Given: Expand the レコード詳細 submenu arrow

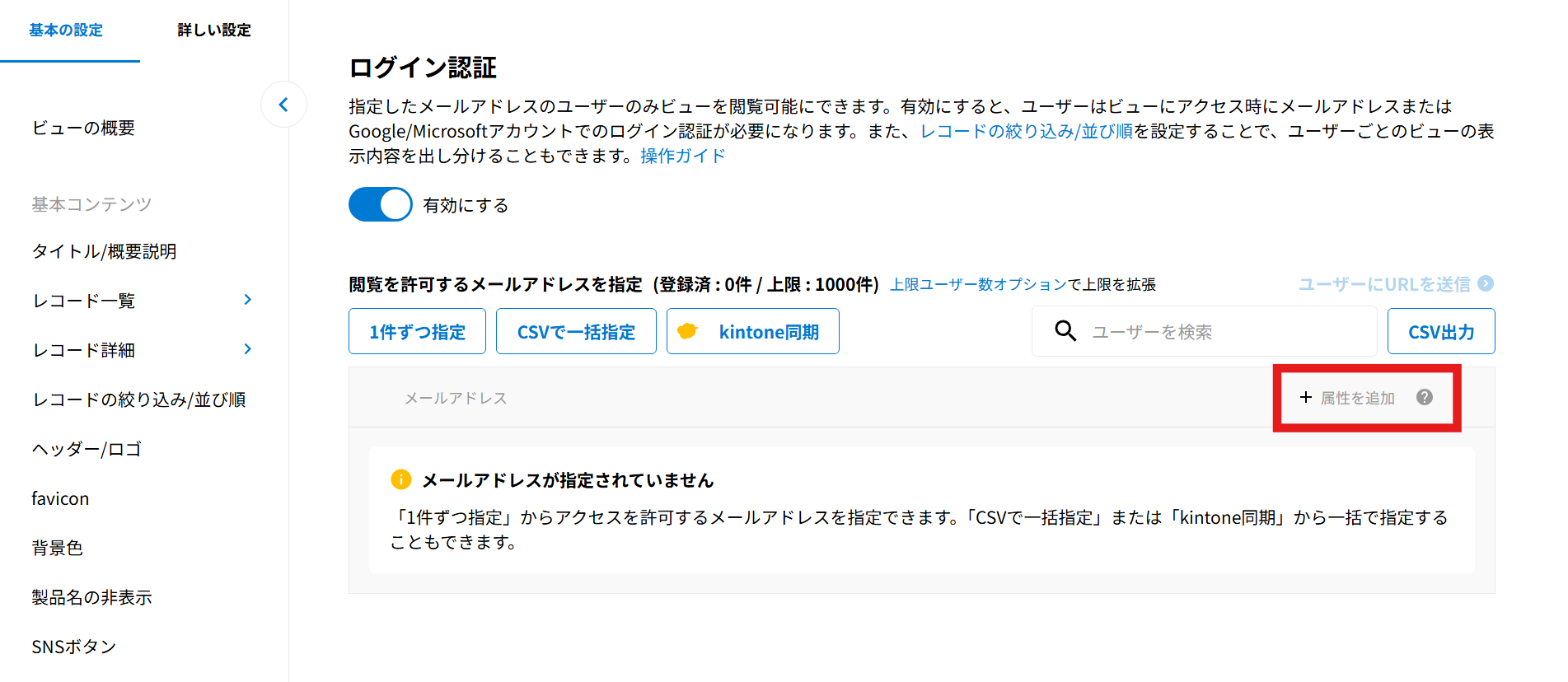Looking at the screenshot, I should tap(247, 349).
